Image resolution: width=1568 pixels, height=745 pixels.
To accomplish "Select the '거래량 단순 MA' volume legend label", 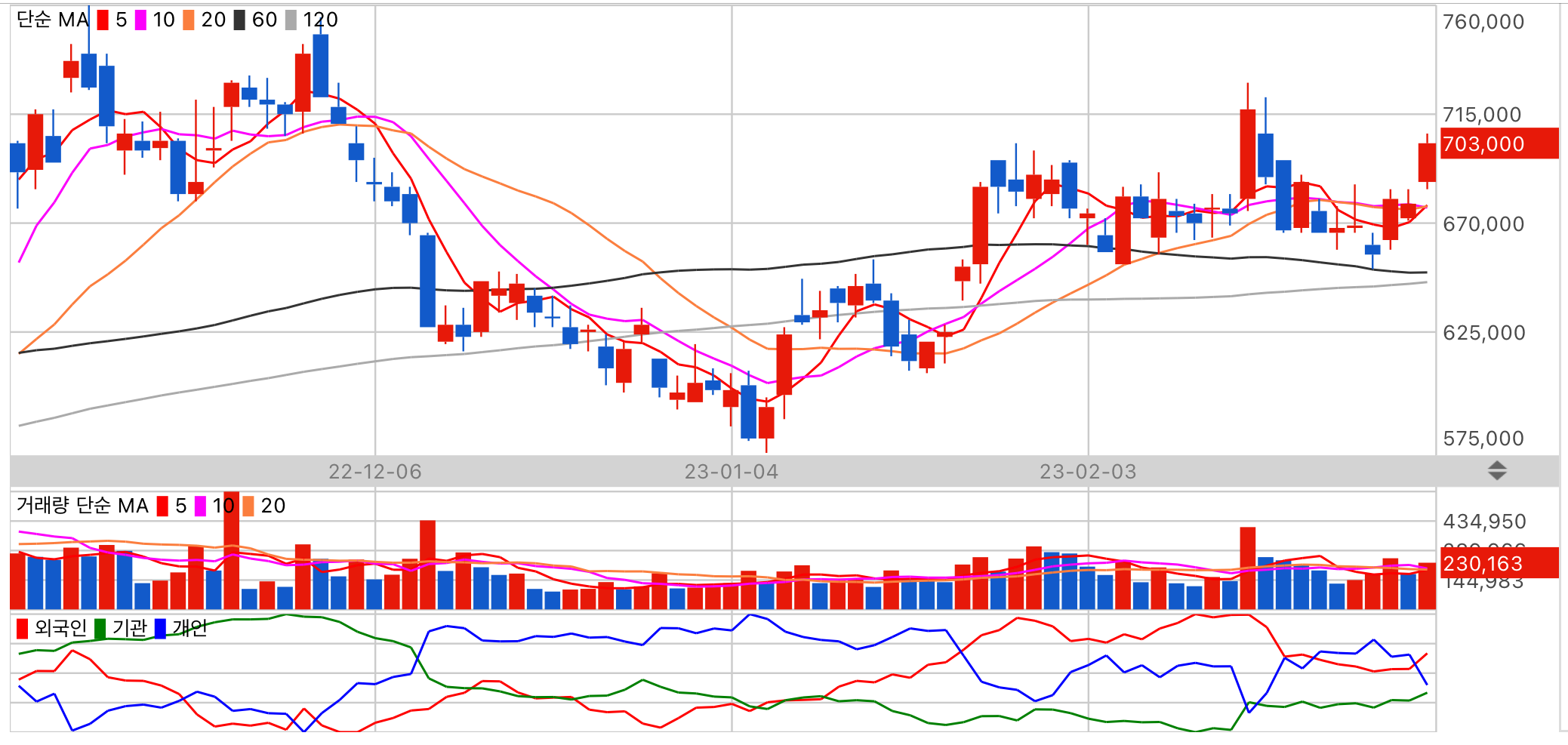I will [x=82, y=506].
